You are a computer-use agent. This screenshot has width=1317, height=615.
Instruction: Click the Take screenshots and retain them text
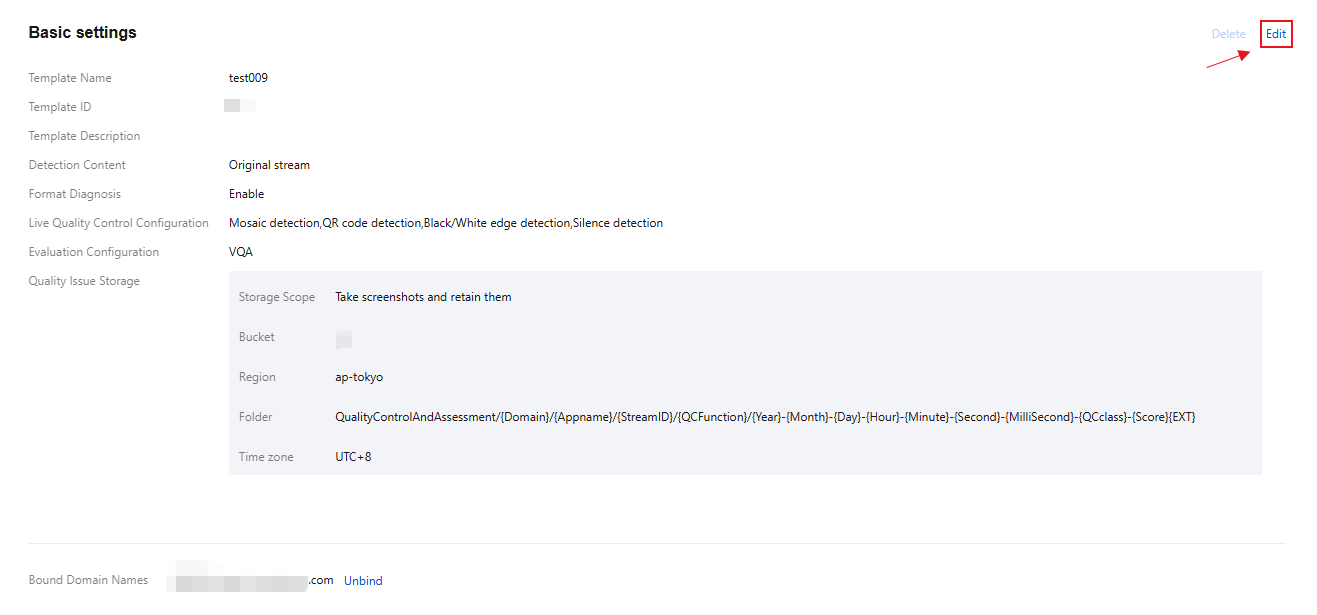point(423,297)
